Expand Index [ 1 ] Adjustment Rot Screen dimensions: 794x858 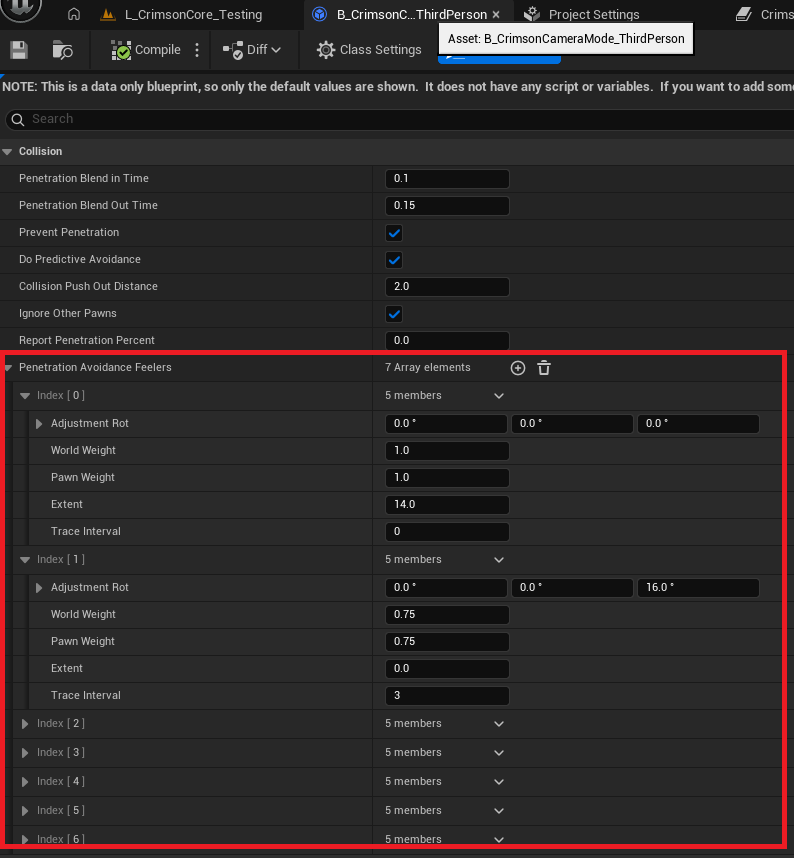pyautogui.click(x=39, y=588)
